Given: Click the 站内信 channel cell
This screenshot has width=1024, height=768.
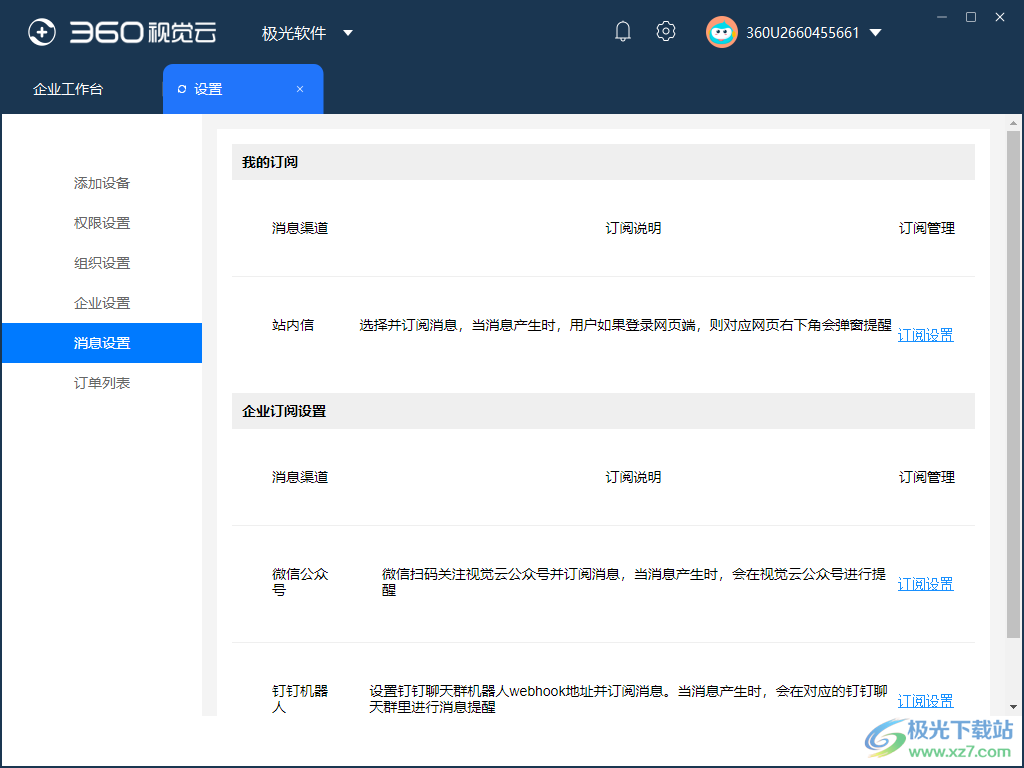Looking at the screenshot, I should [x=293, y=325].
